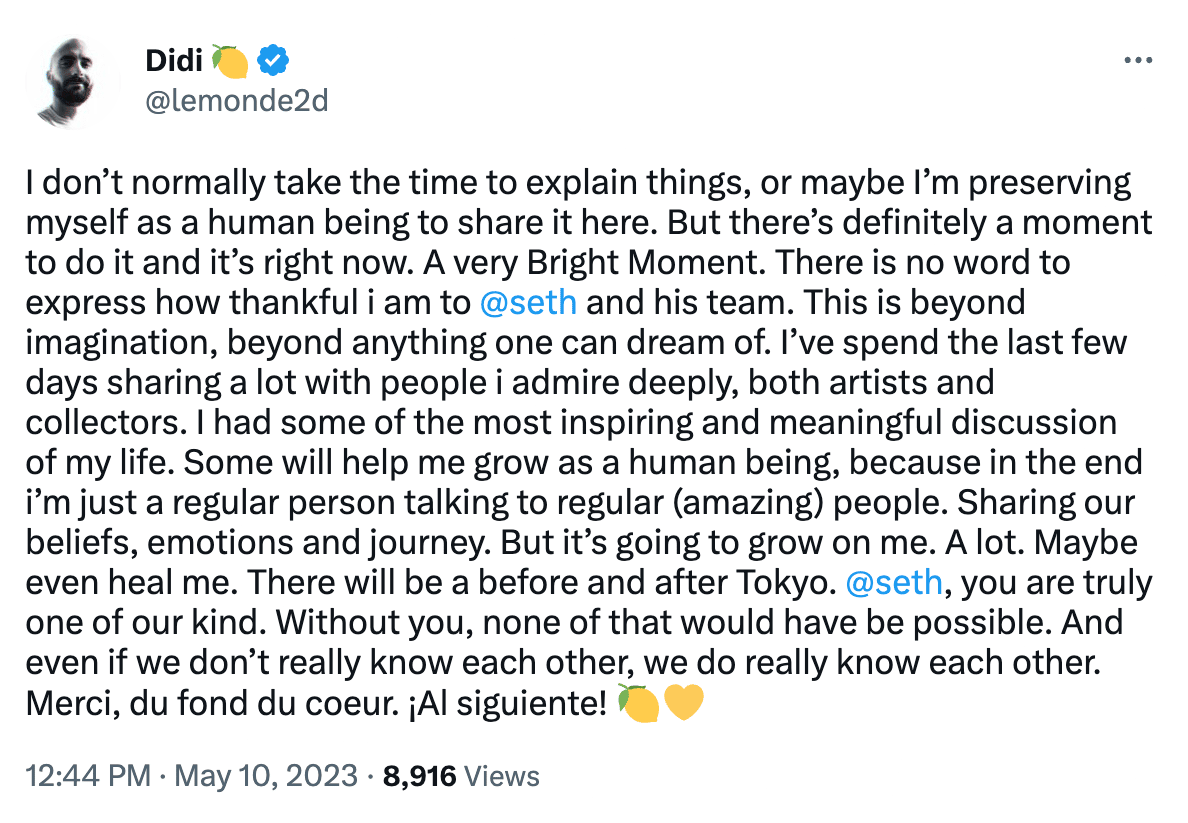Click the lemon emoji ending the tweet
The height and width of the screenshot is (823, 1188).
(637, 703)
